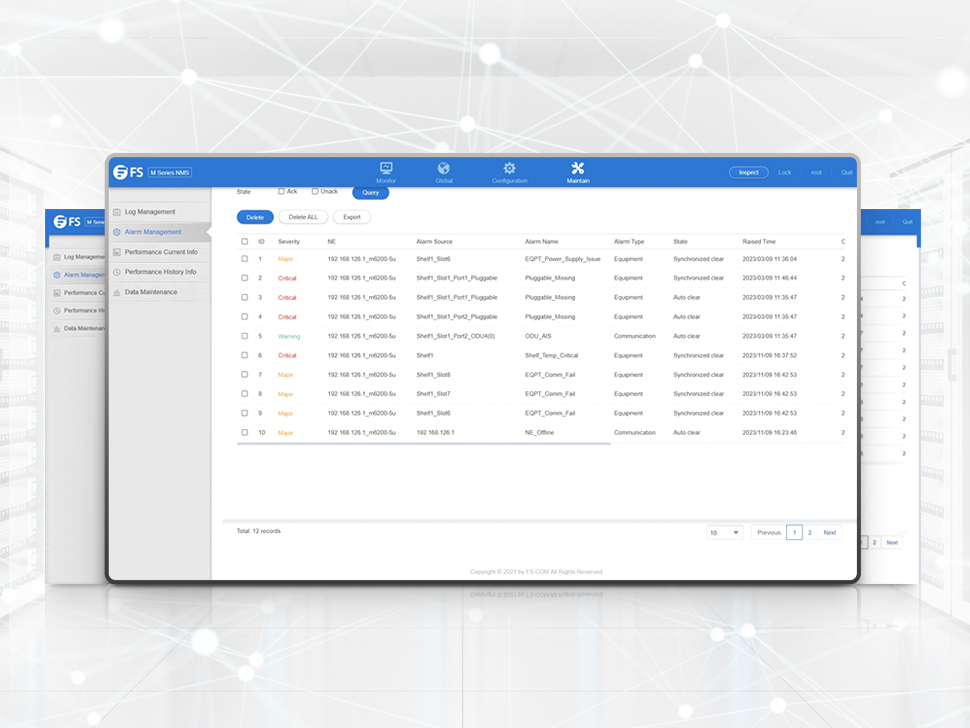
Task: Enable the Unack state checkbox
Action: pos(315,191)
